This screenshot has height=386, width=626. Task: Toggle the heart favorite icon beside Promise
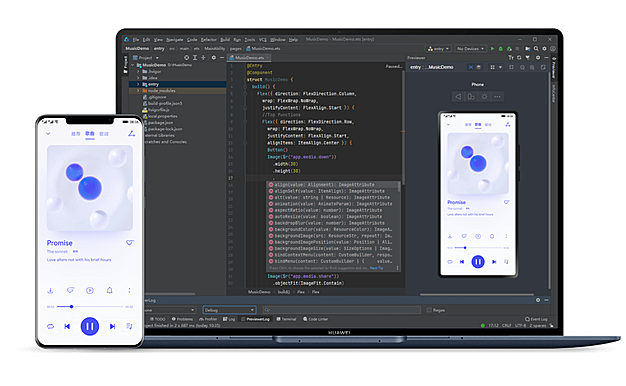click(130, 243)
